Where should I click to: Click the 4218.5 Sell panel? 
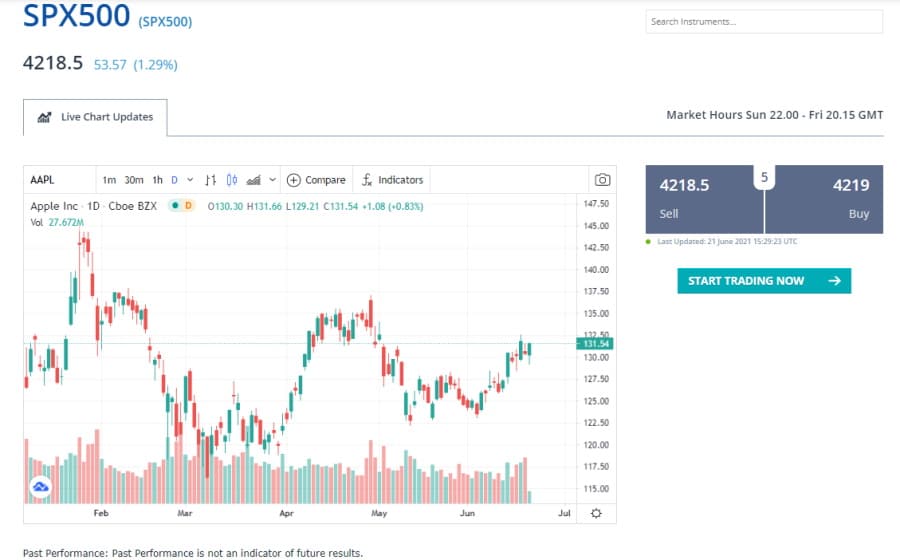pos(704,199)
